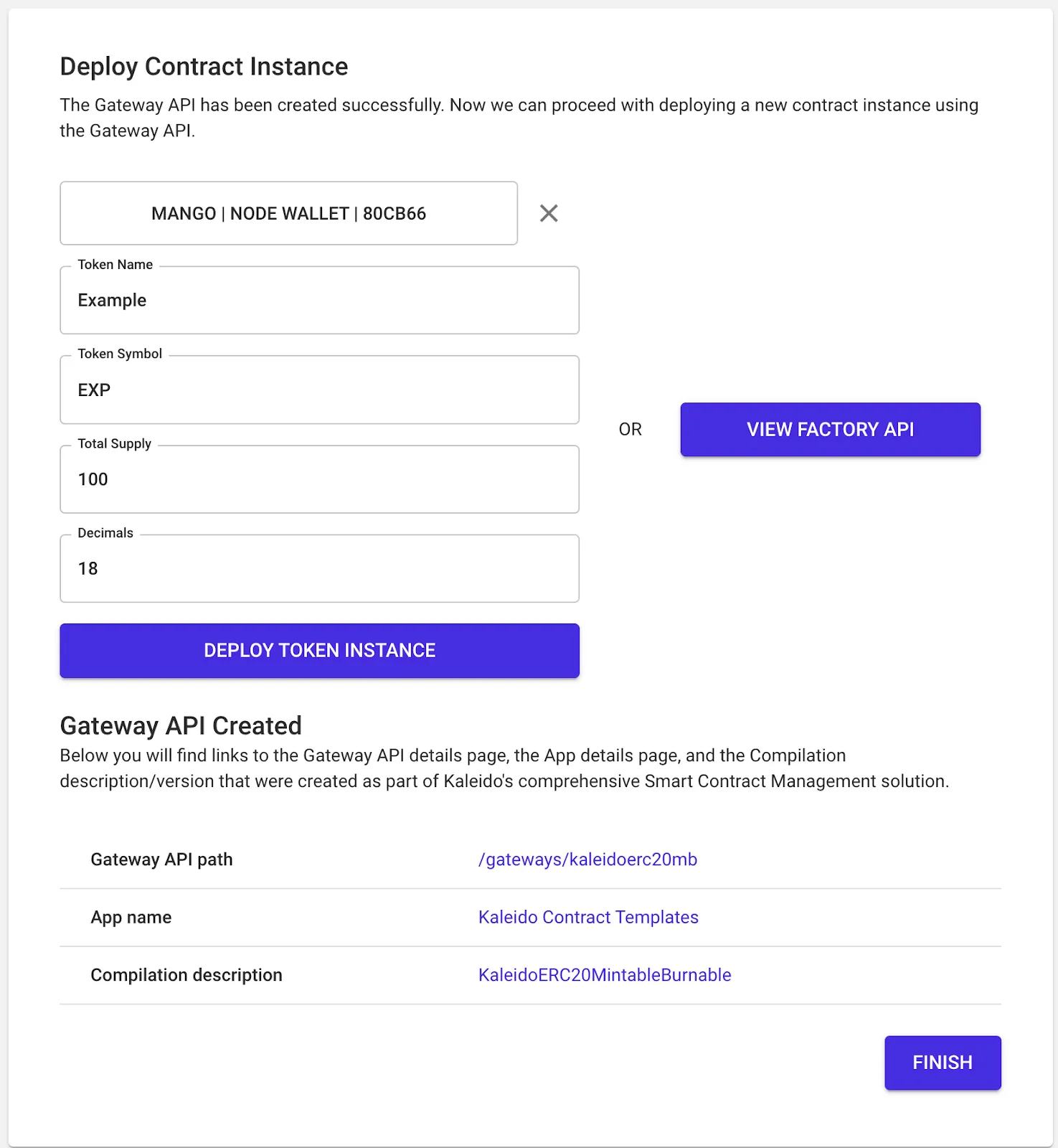
Task: Click the X next to the wallet selector
Action: (549, 213)
